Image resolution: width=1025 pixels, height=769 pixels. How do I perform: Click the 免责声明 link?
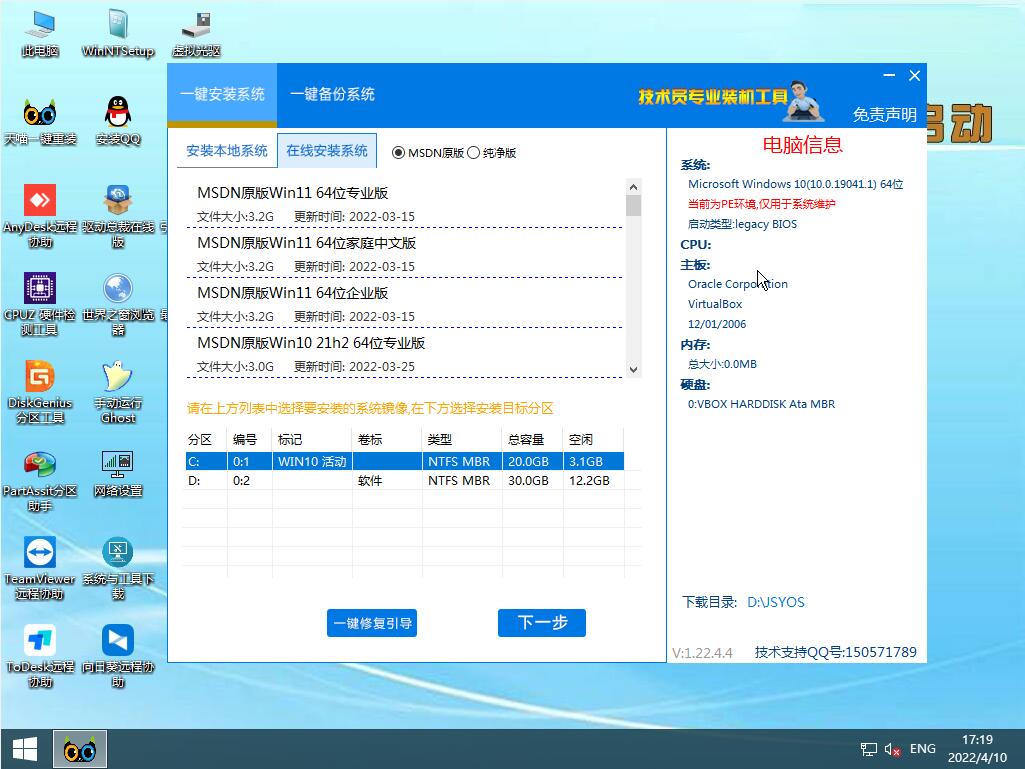point(884,115)
